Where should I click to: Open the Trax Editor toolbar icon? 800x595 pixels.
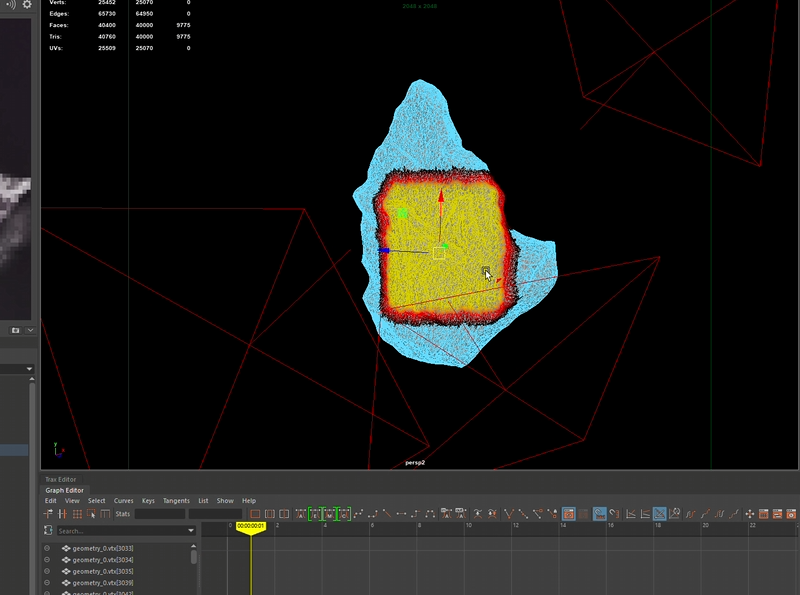click(777, 514)
